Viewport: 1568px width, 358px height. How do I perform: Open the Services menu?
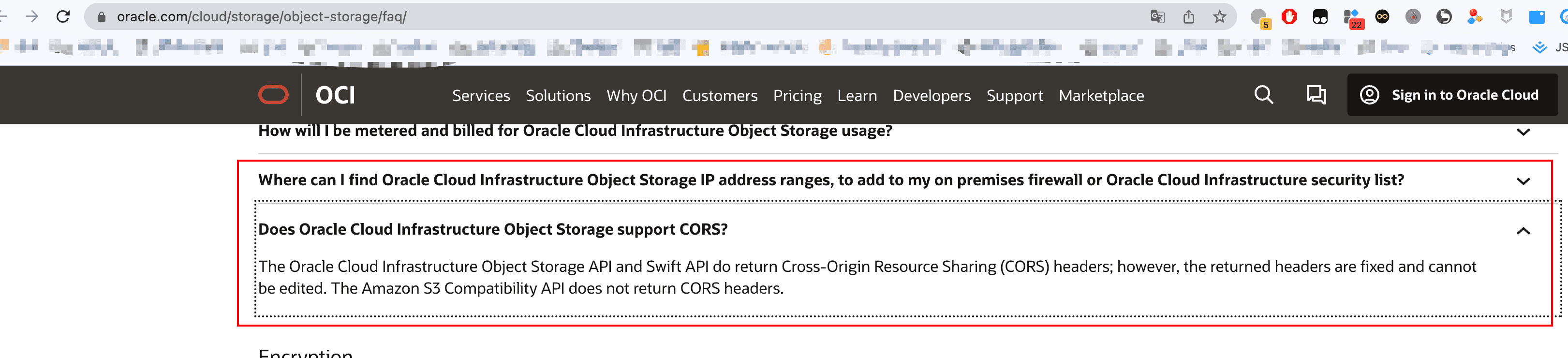click(480, 96)
